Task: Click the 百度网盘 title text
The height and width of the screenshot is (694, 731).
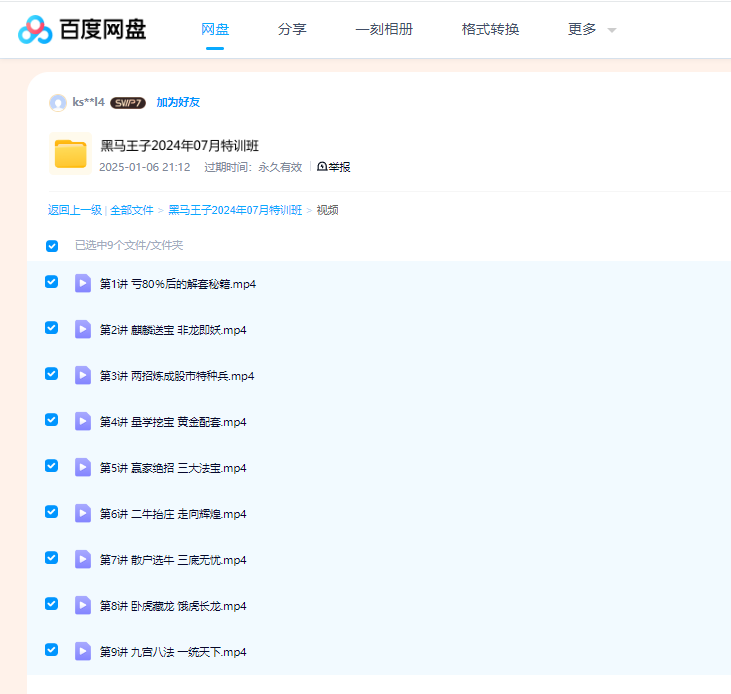Action: [x=103, y=29]
